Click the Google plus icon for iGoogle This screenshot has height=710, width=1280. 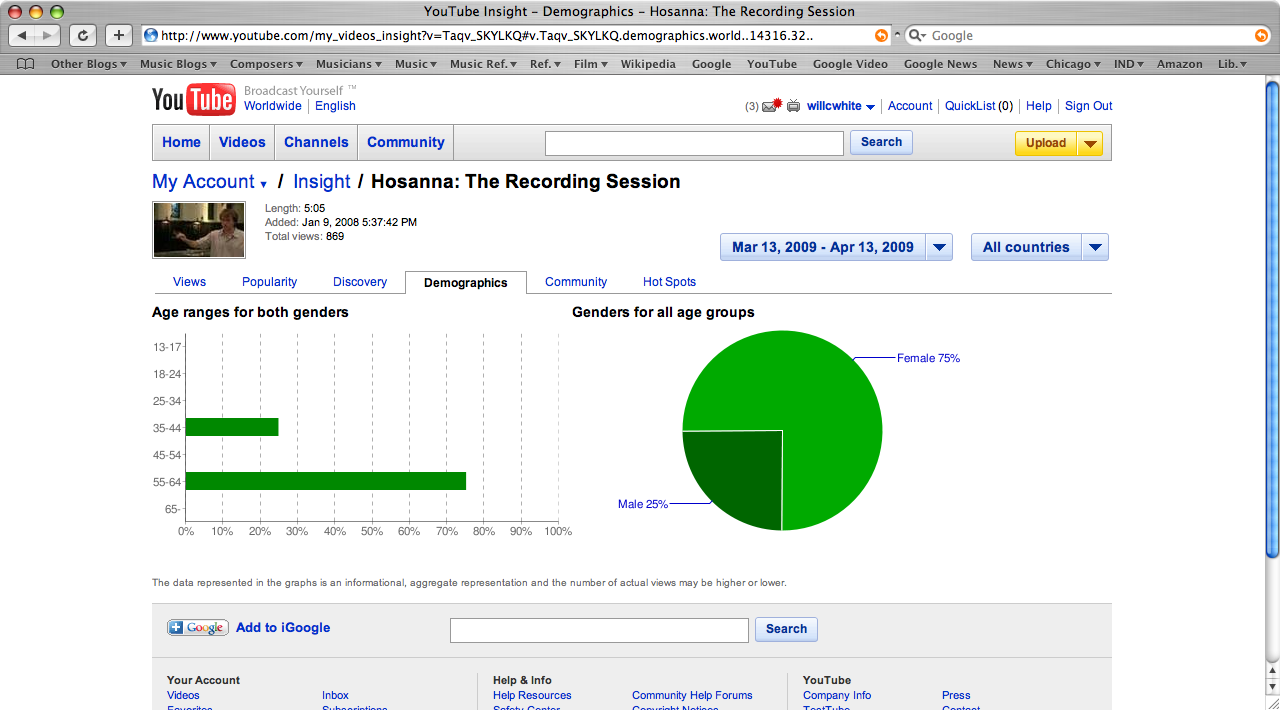pos(198,628)
